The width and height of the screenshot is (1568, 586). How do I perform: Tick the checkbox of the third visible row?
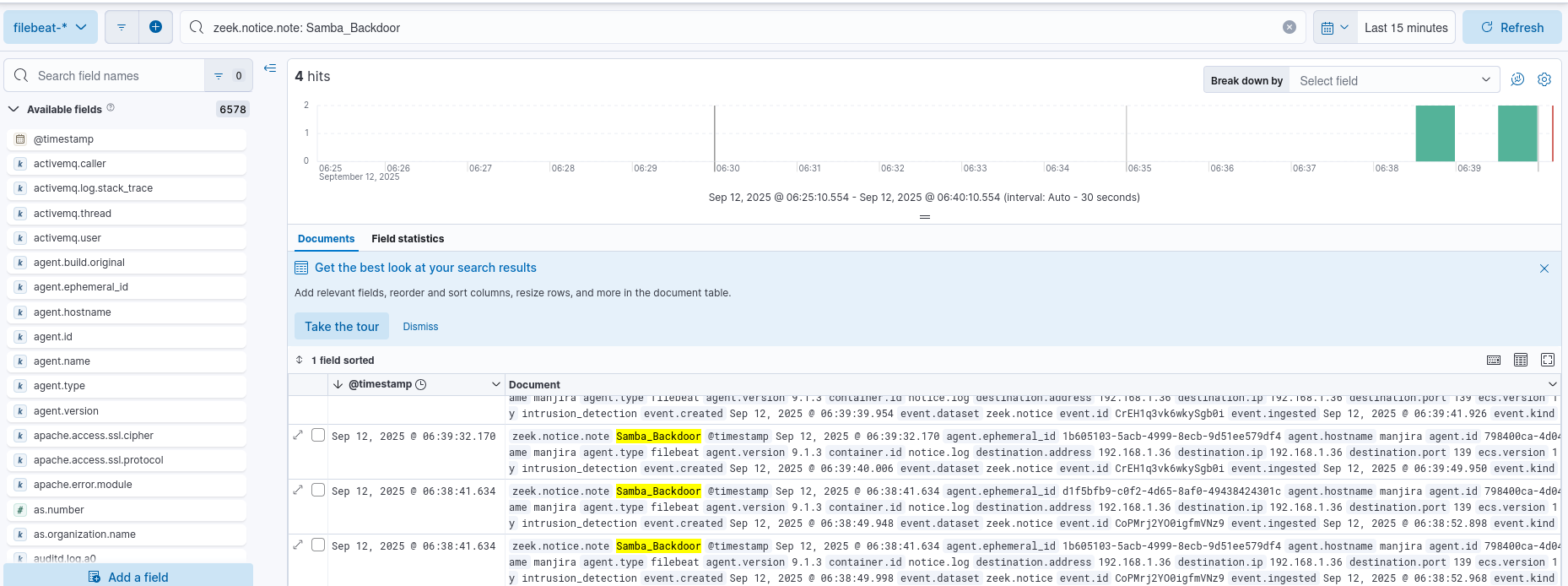318,490
